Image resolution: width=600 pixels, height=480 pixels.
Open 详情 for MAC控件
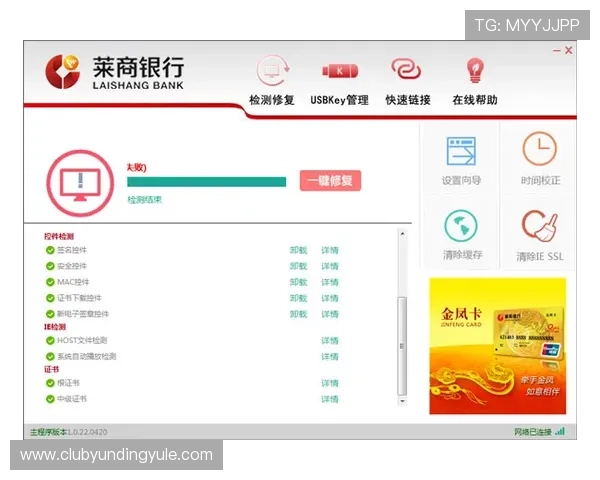tap(330, 282)
